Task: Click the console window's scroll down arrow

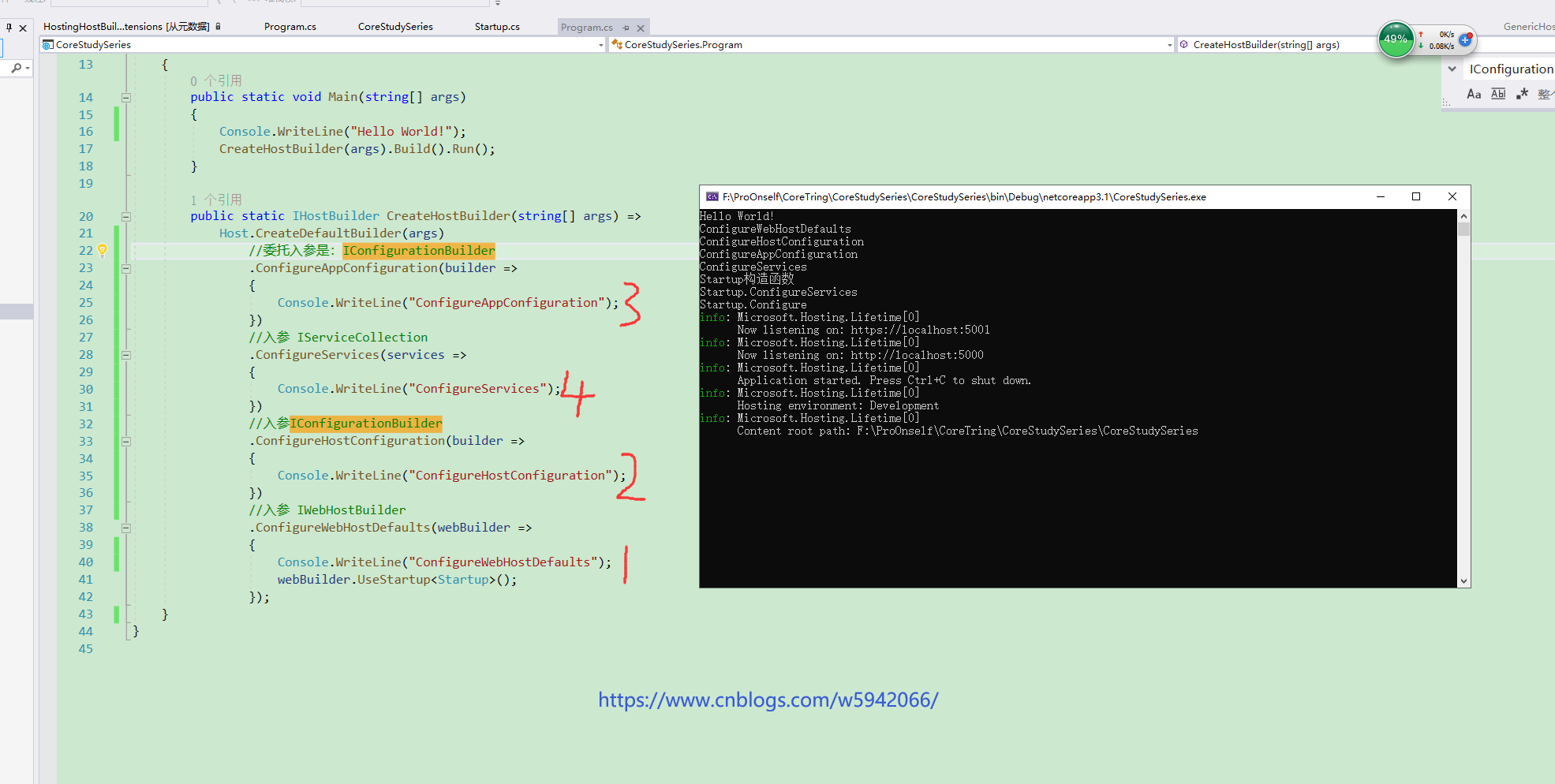Action: point(1463,581)
